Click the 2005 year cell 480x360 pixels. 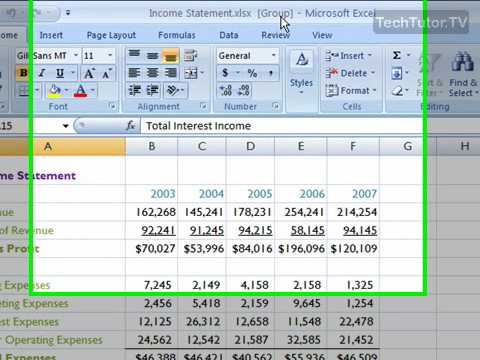pos(250,194)
